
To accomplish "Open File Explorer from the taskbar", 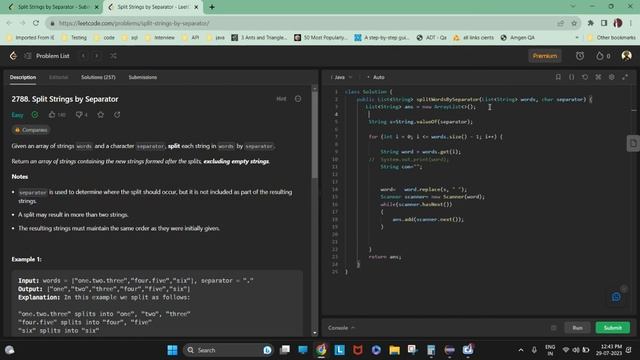I will click(394, 350).
